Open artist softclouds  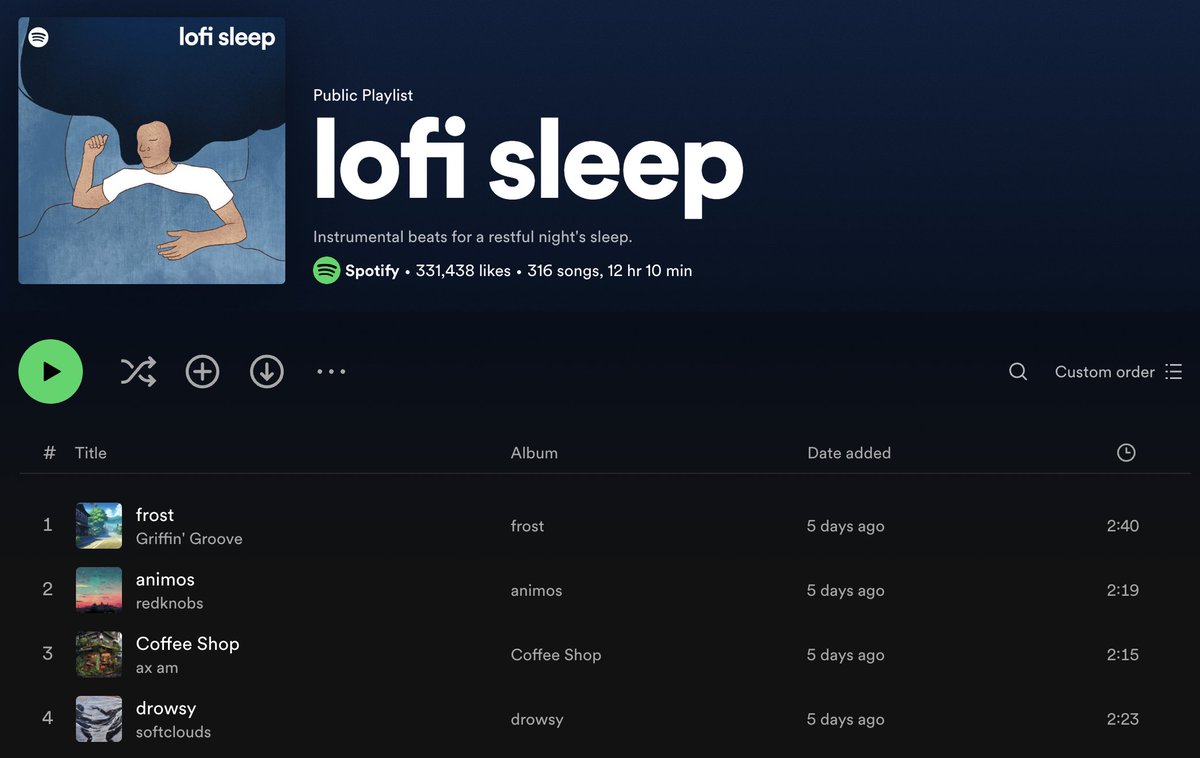click(173, 732)
